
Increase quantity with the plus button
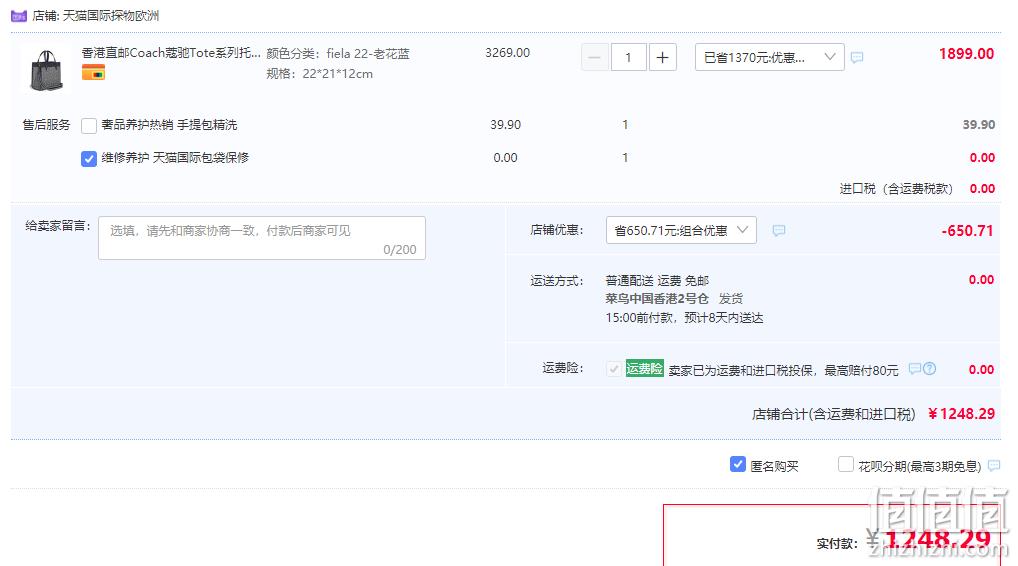click(x=662, y=57)
